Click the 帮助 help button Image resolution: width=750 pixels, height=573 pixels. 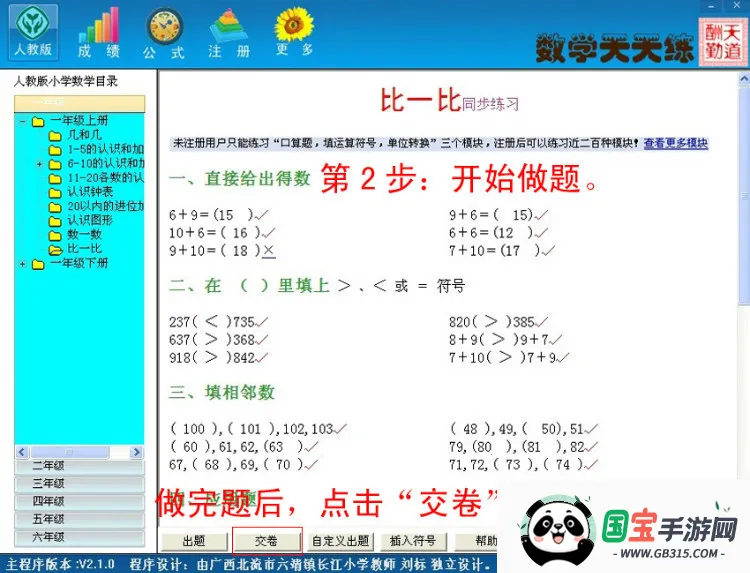(x=476, y=541)
